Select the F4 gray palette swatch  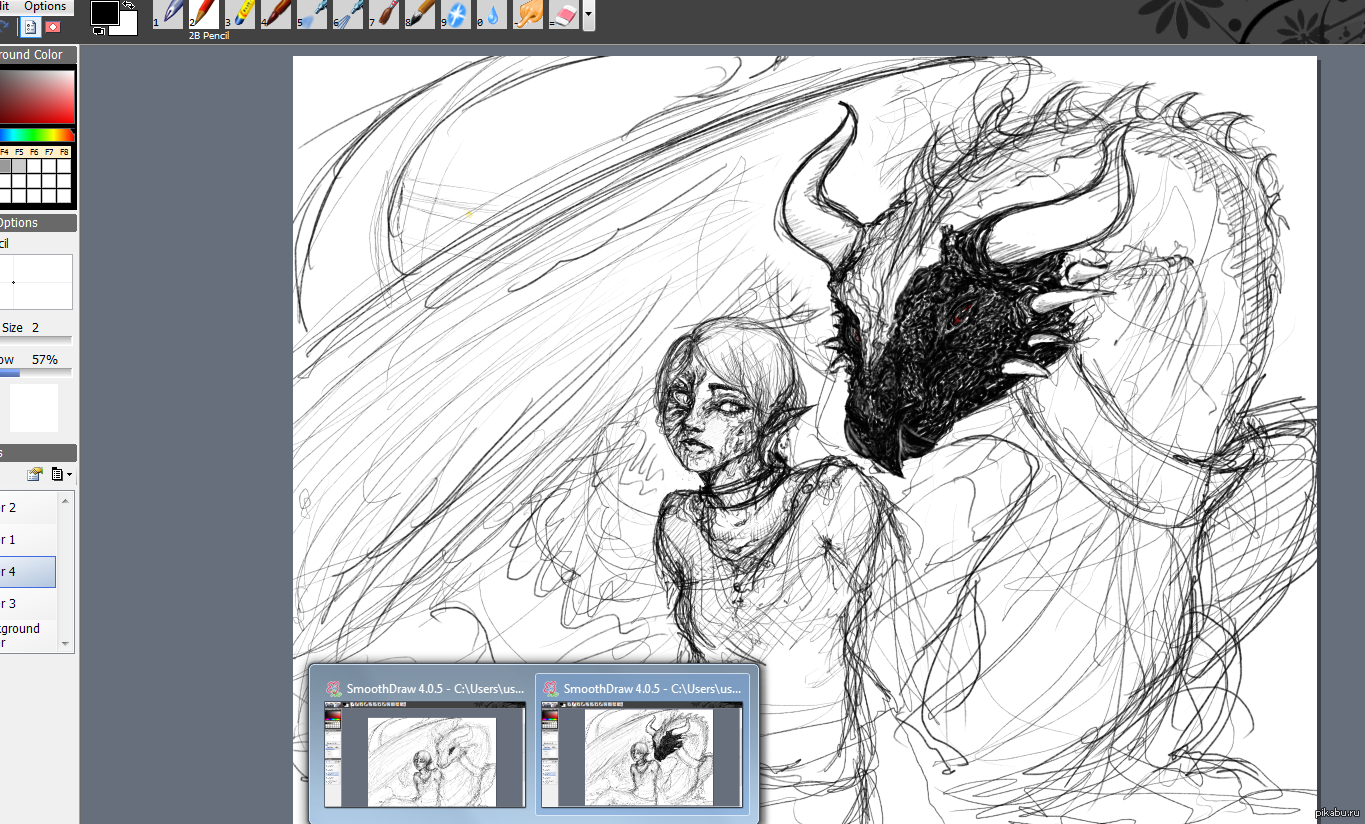[x=4, y=166]
